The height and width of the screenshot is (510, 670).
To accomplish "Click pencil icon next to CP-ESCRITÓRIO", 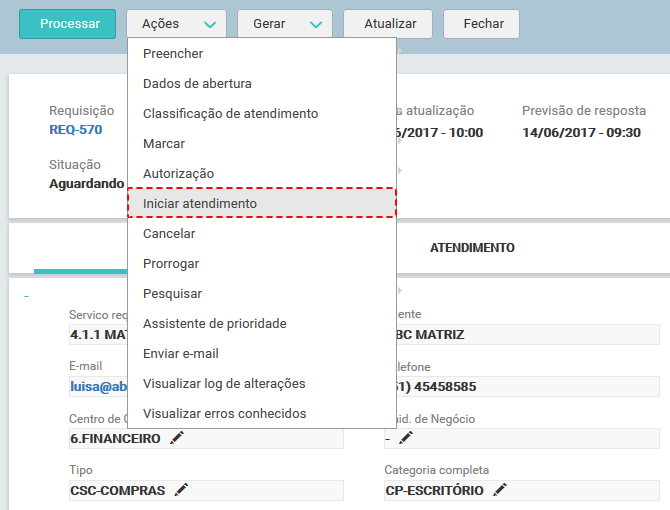I will click(x=500, y=490).
